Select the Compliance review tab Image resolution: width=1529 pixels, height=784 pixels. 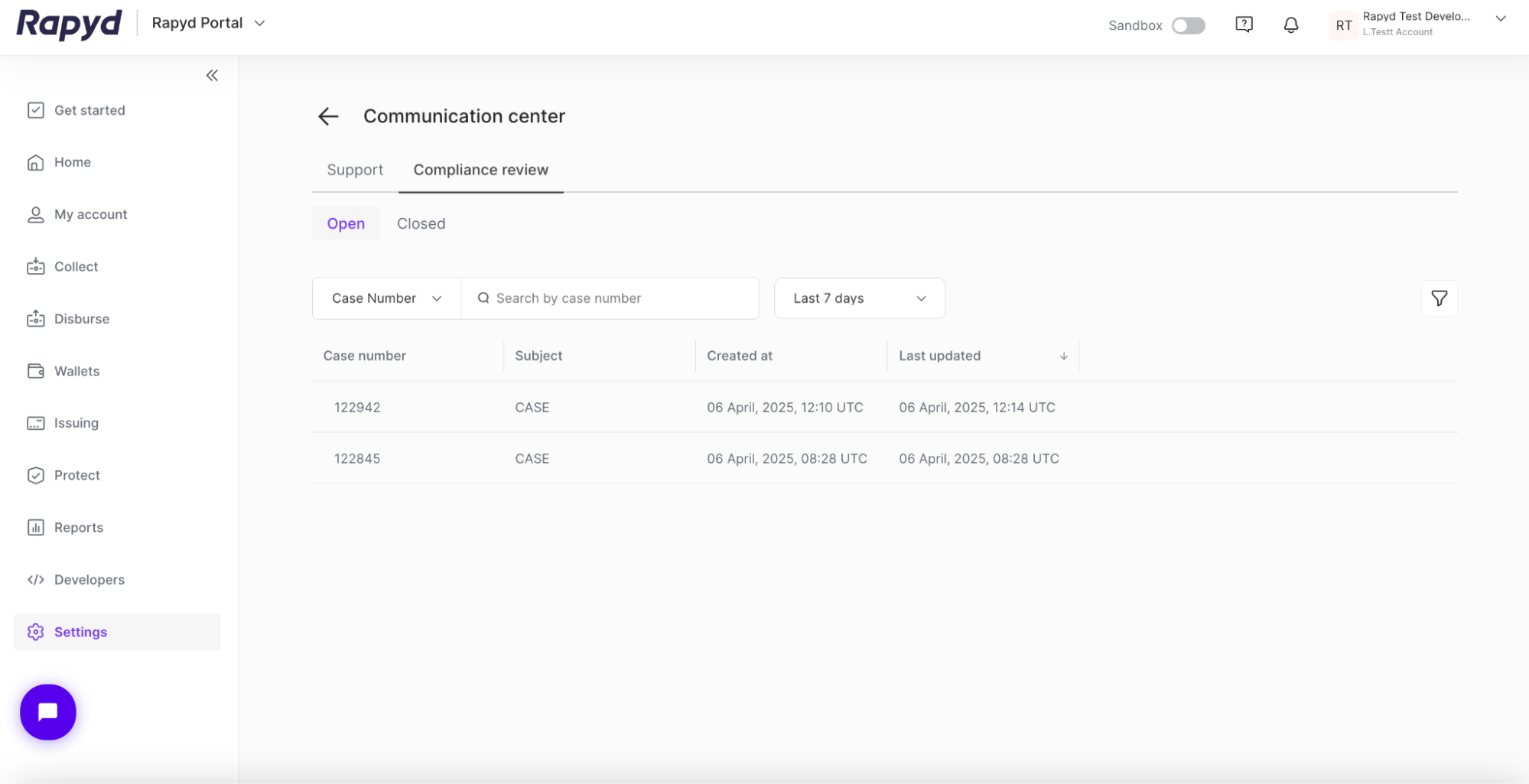480,170
